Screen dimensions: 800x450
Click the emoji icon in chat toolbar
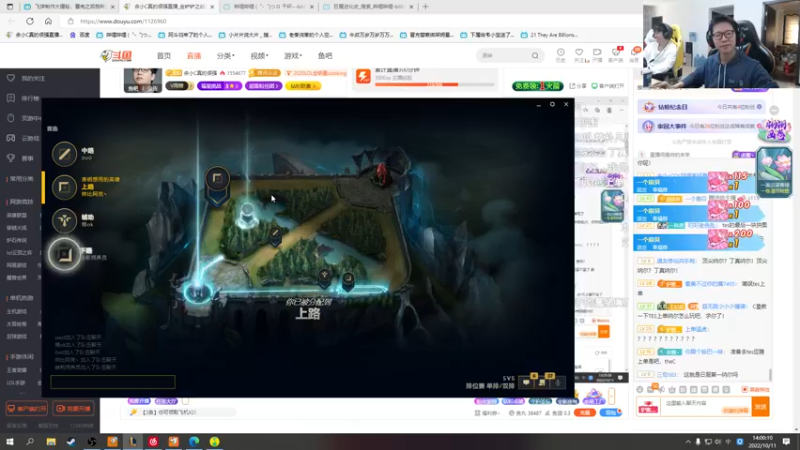click(x=640, y=389)
